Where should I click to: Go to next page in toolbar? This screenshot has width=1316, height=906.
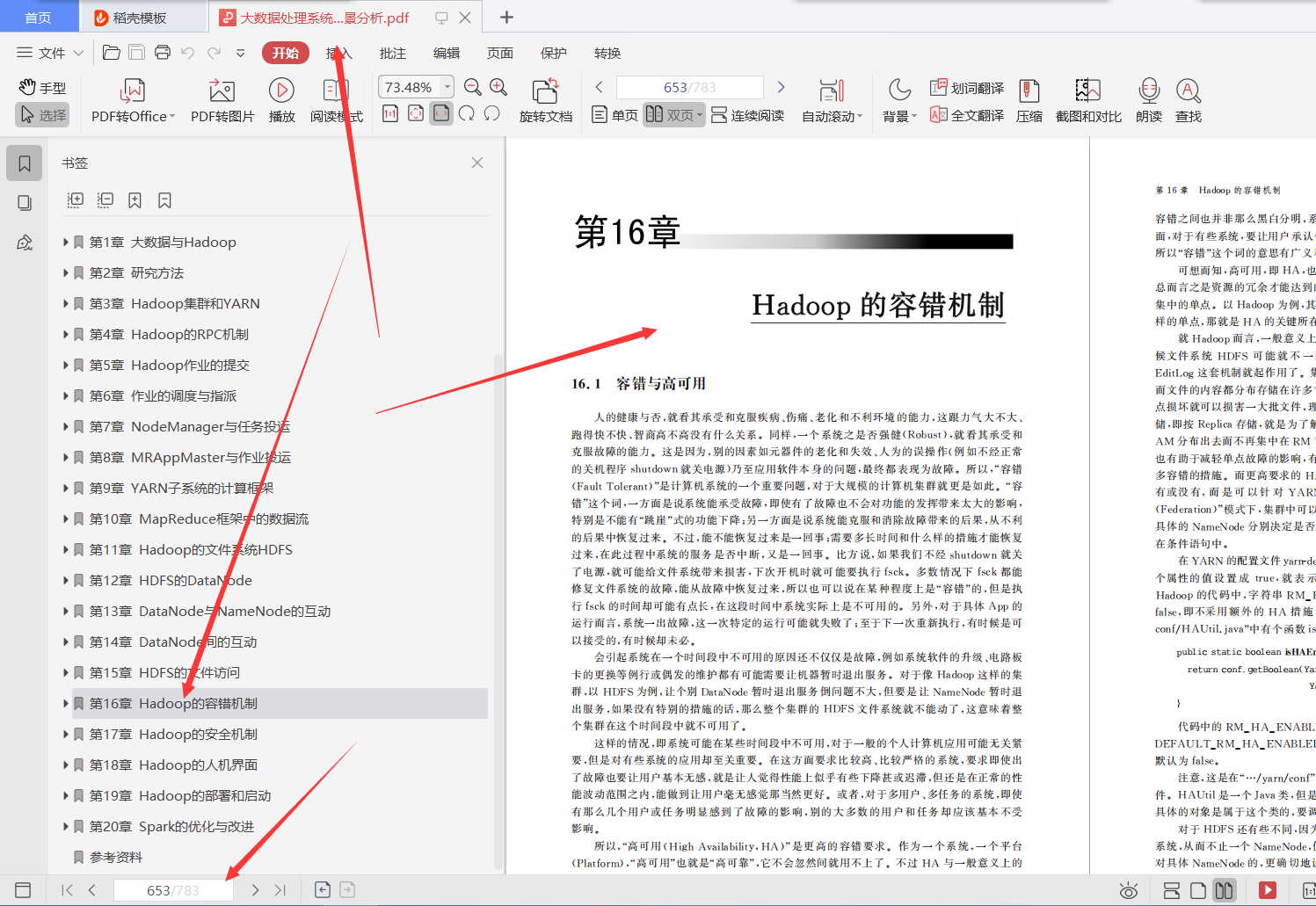pos(781,87)
